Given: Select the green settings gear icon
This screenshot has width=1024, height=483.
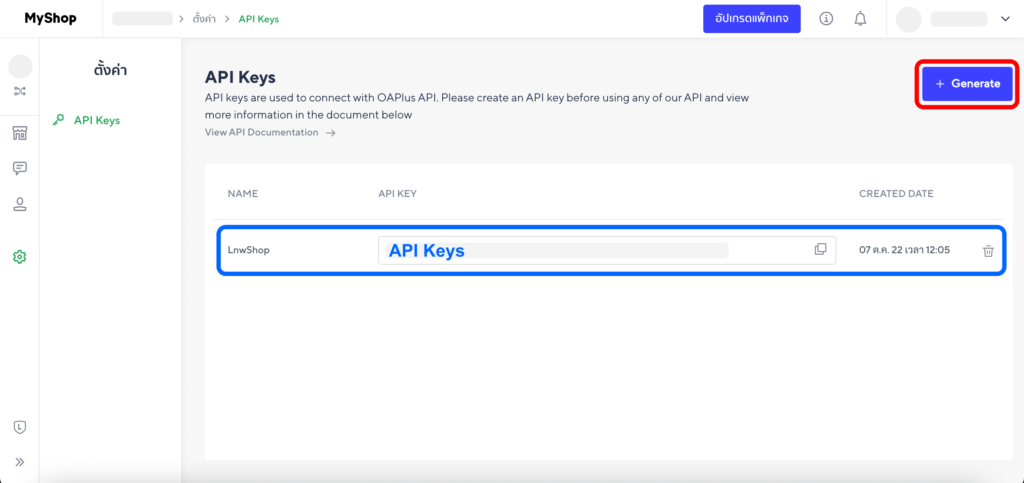Looking at the screenshot, I should click(20, 257).
